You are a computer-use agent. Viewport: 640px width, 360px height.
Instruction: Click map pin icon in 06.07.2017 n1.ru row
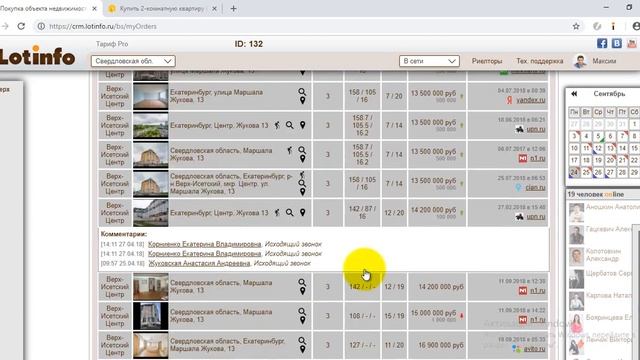[x=302, y=159]
